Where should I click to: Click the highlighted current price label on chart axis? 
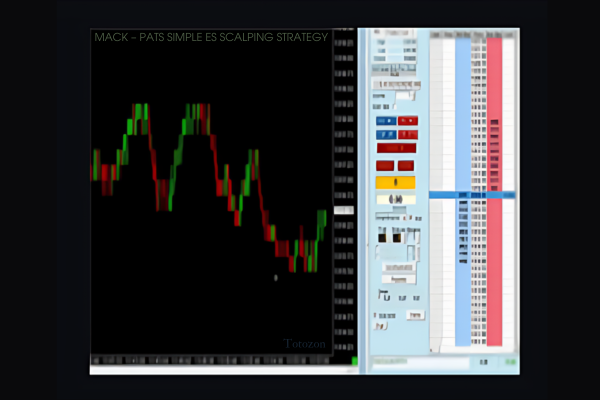(x=343, y=211)
